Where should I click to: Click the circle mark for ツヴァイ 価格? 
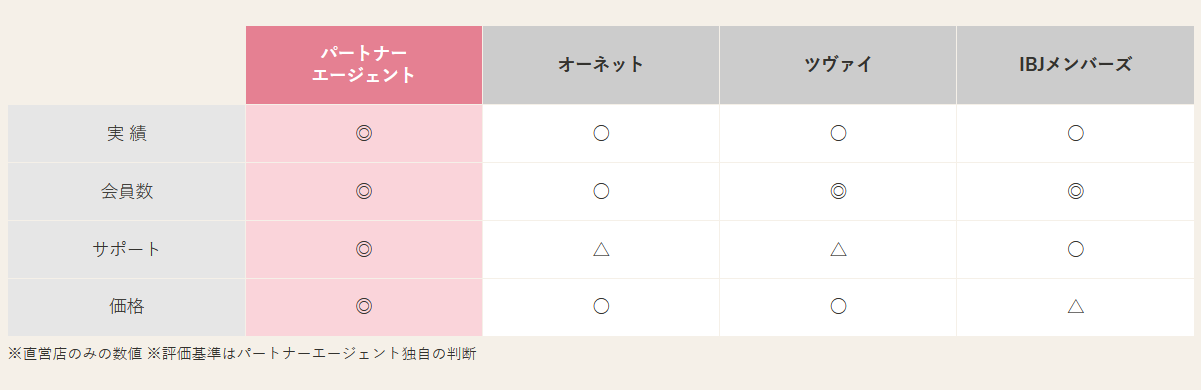838,307
